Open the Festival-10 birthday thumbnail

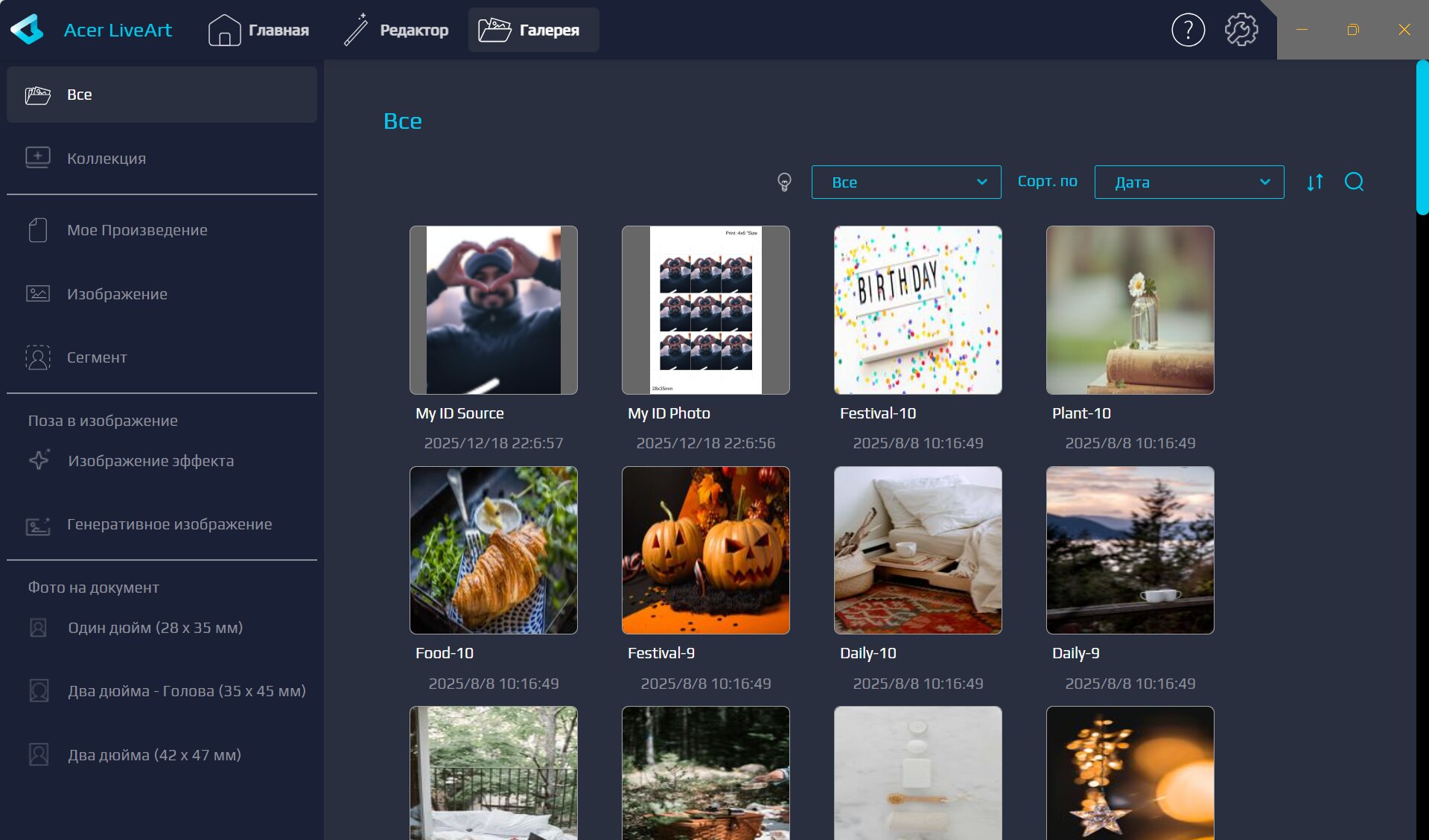coord(917,311)
